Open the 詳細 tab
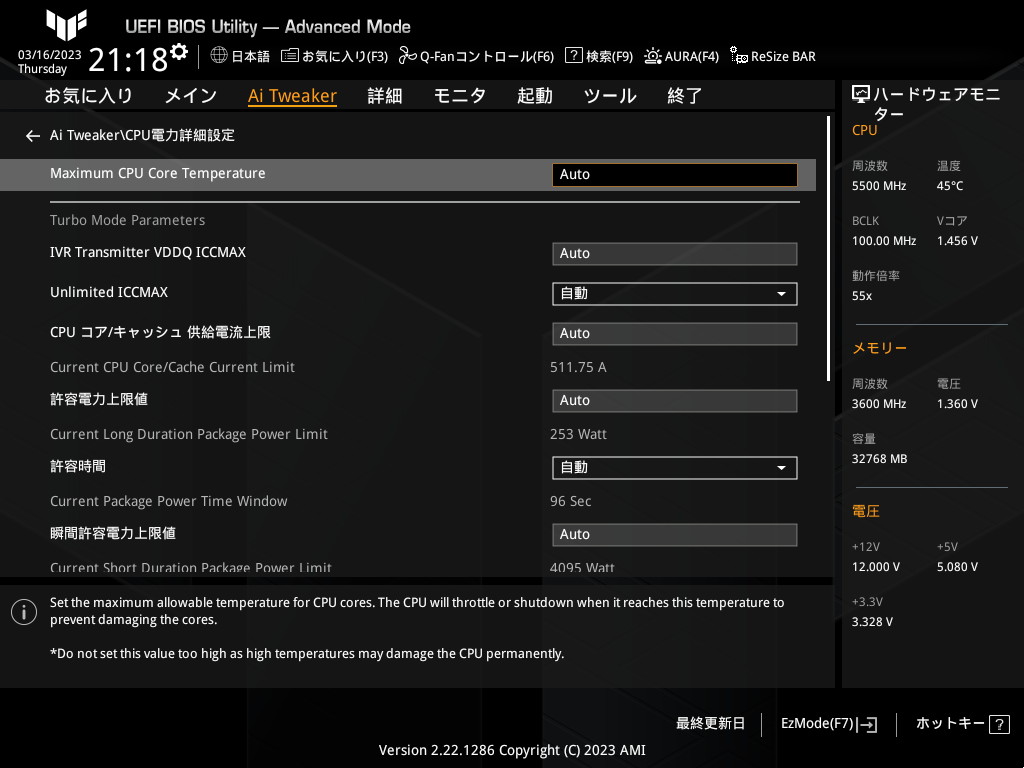 pyautogui.click(x=385, y=96)
